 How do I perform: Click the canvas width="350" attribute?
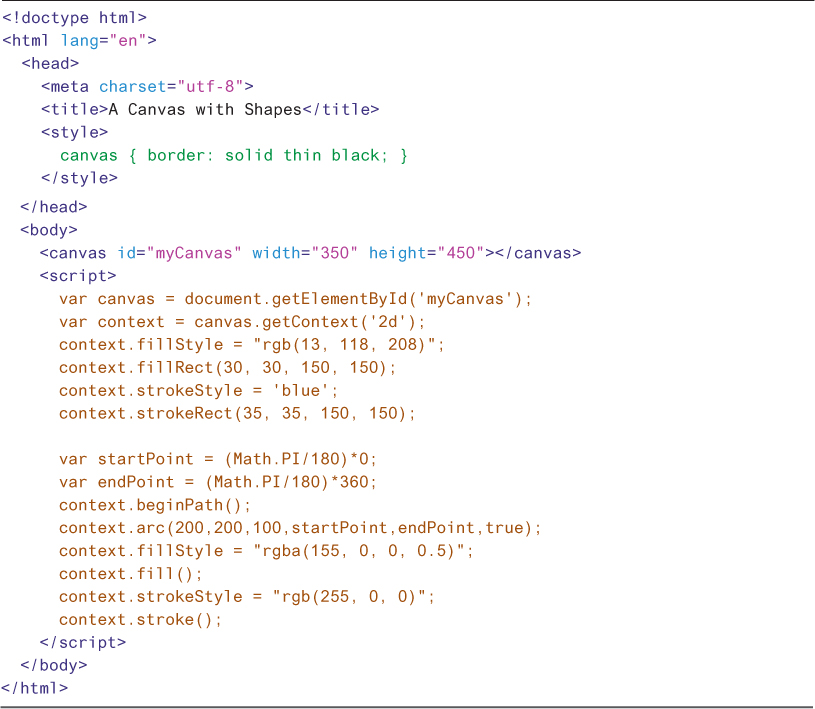click(x=304, y=253)
